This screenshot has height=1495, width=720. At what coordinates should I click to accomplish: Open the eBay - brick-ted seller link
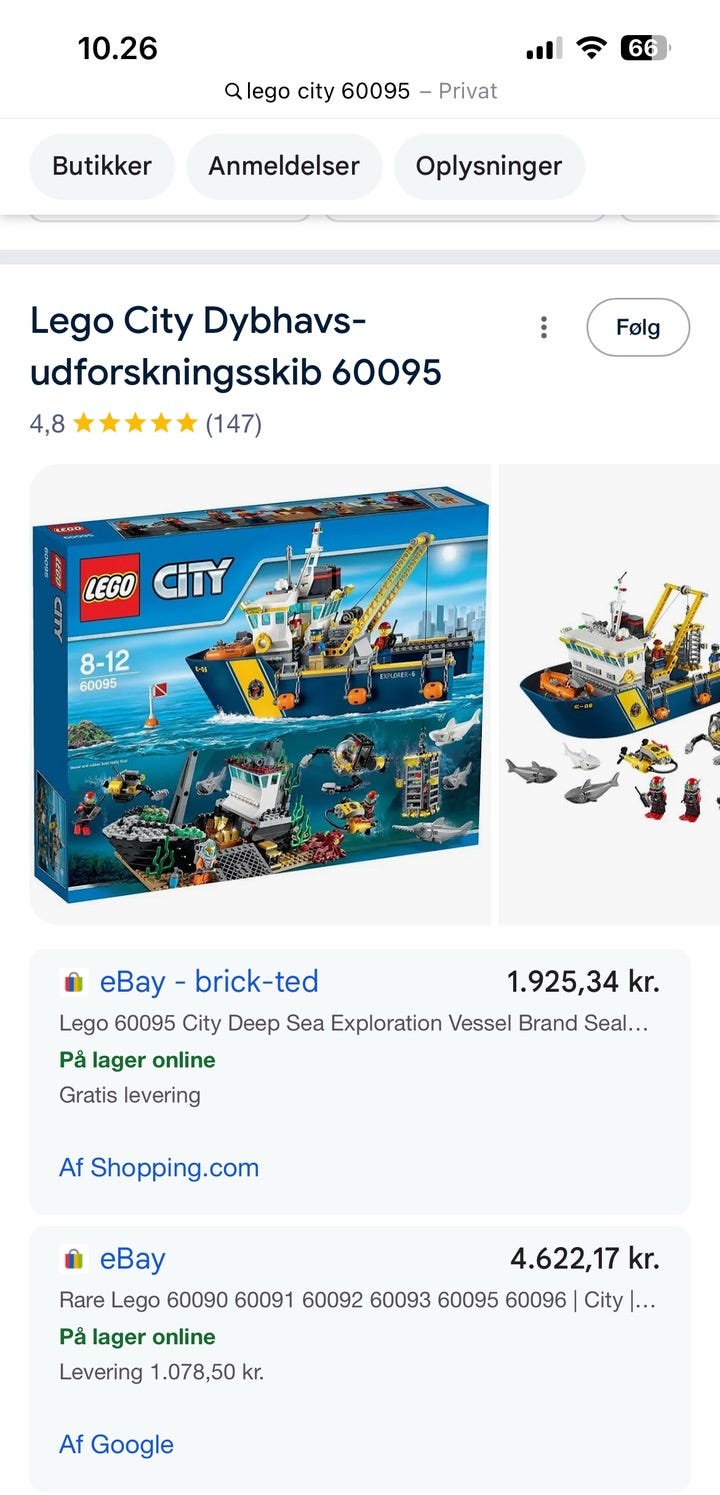click(x=209, y=982)
